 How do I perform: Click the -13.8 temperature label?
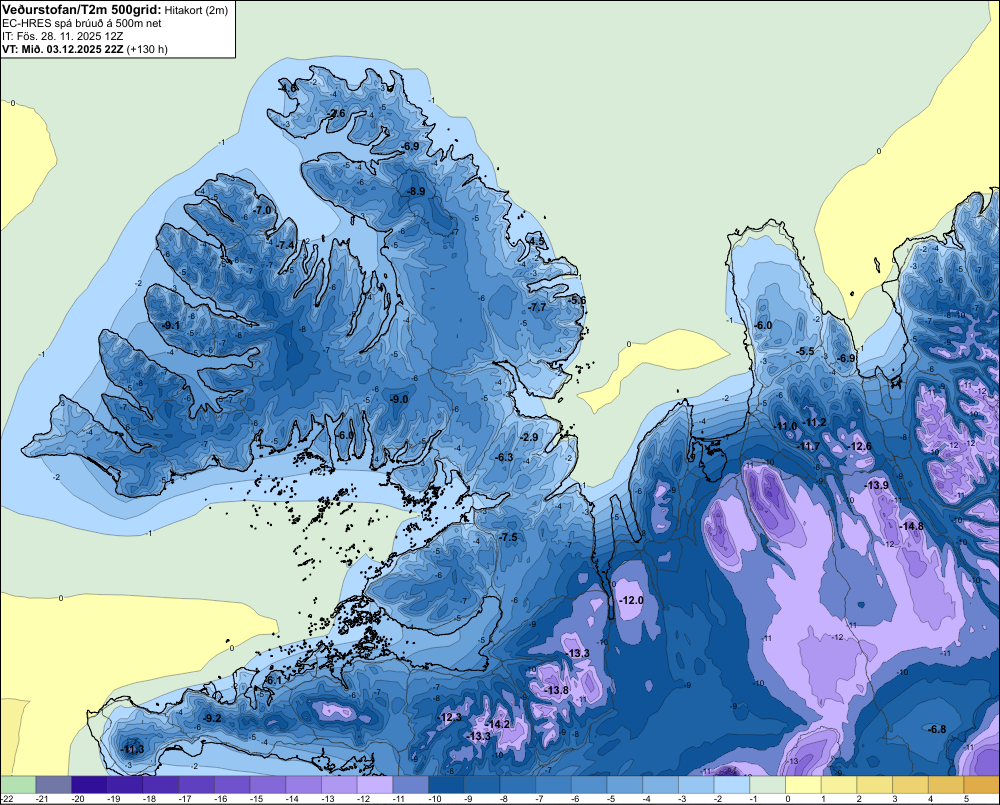click(556, 690)
